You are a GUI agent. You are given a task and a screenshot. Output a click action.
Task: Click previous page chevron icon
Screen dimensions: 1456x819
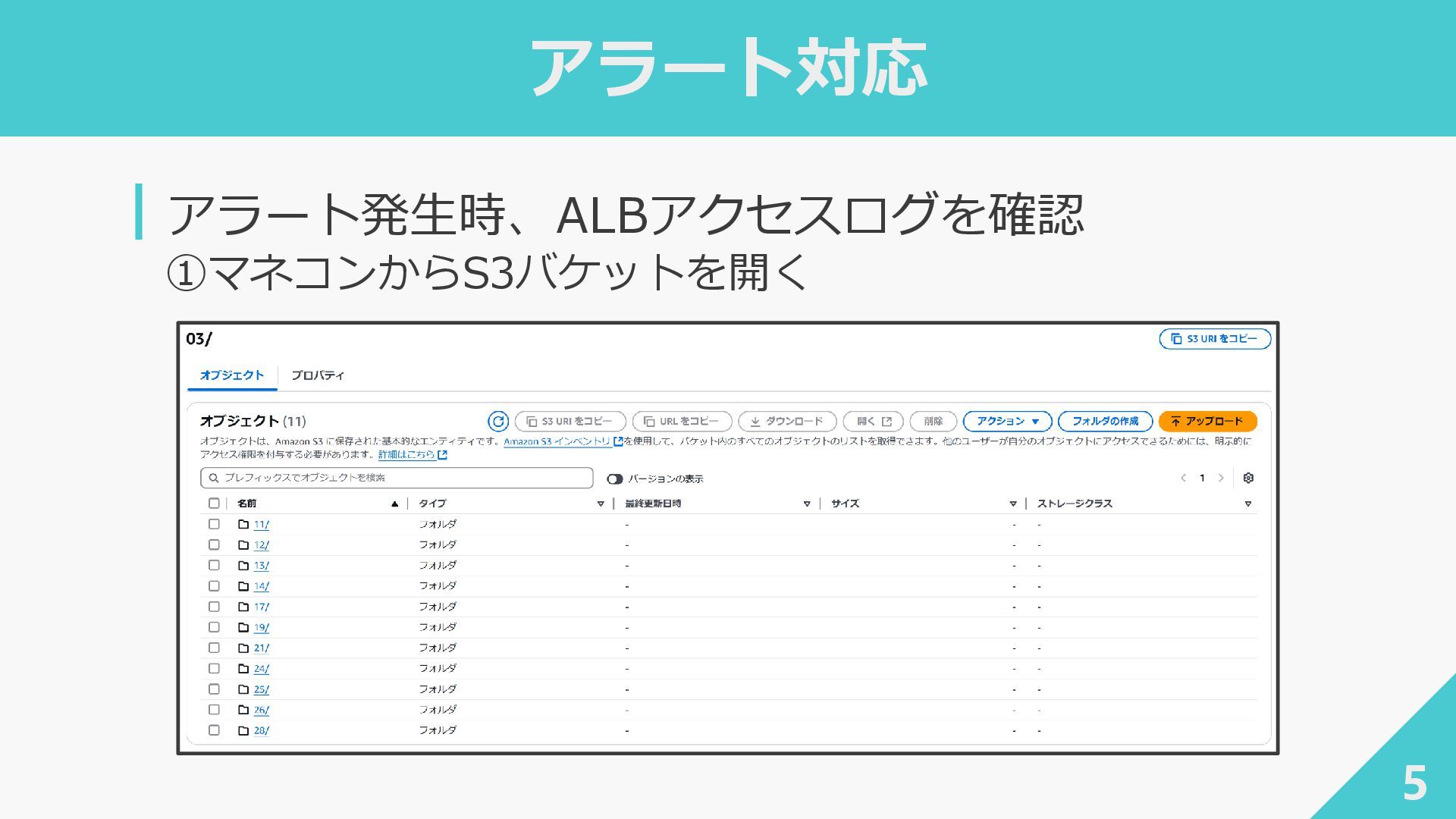[x=1183, y=478]
